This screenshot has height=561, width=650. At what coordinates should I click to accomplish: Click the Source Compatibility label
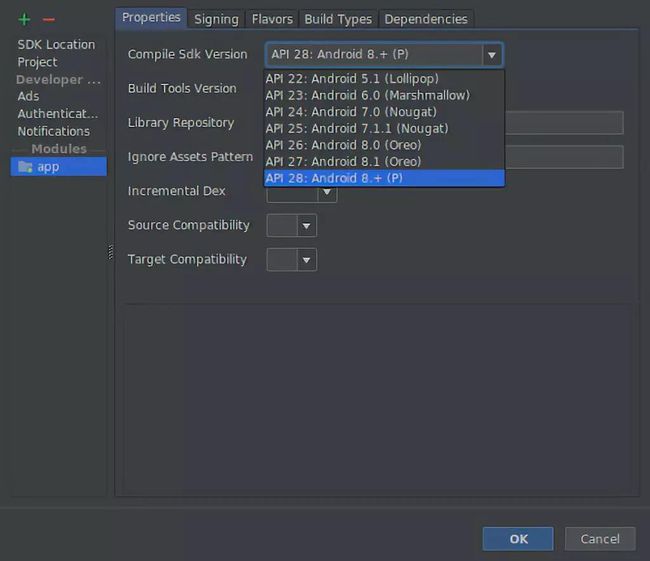tap(189, 225)
